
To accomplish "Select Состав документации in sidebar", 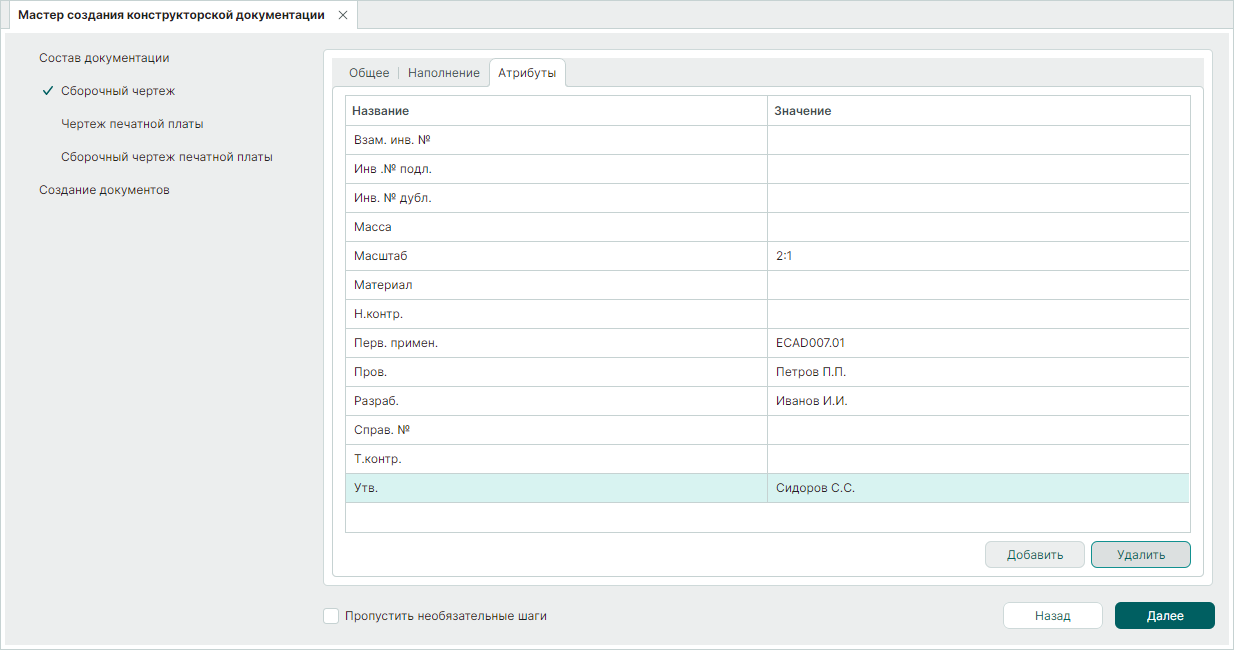I will tap(104, 58).
